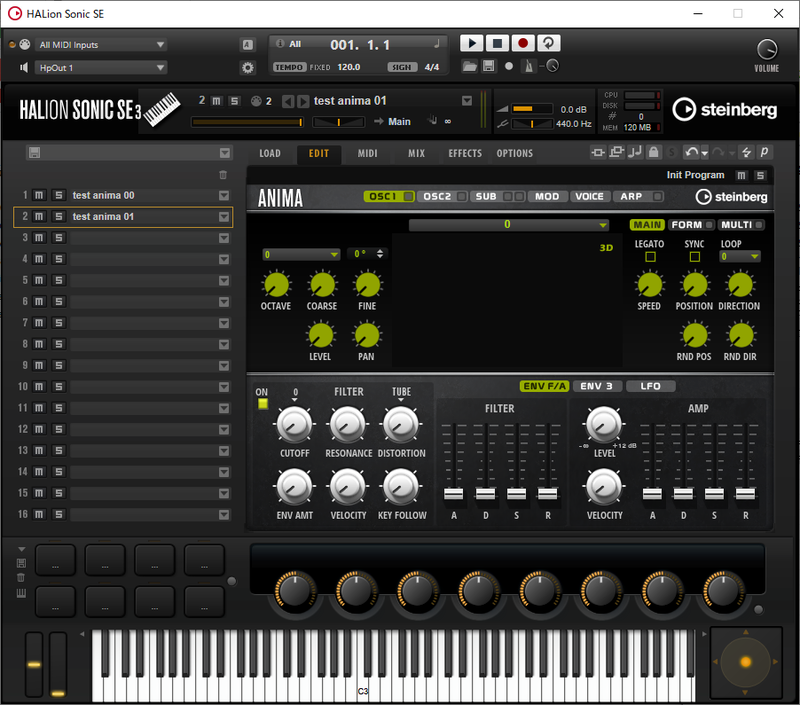Open the MOD page tab

[547, 196]
